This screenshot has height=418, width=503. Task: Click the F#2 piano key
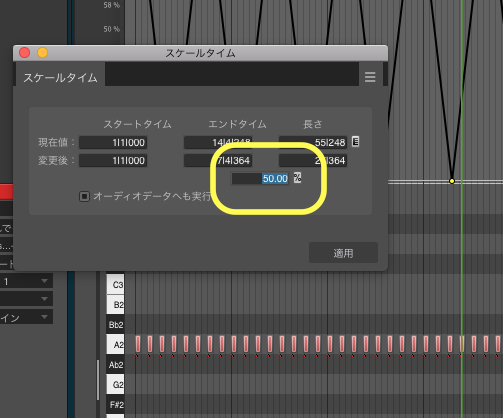[x=115, y=404]
